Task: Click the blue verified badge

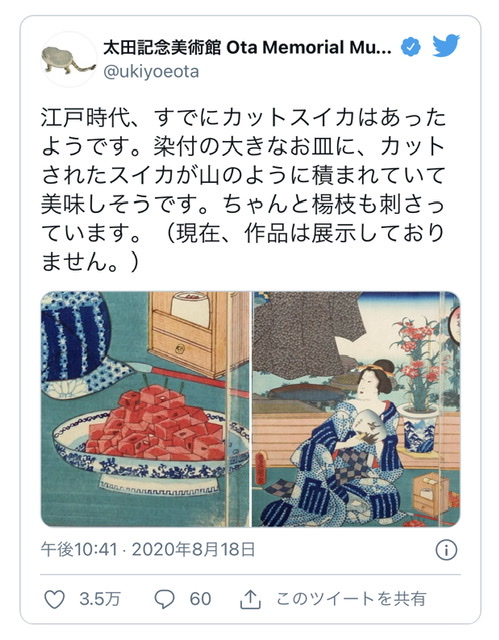Action: pyautogui.click(x=411, y=47)
